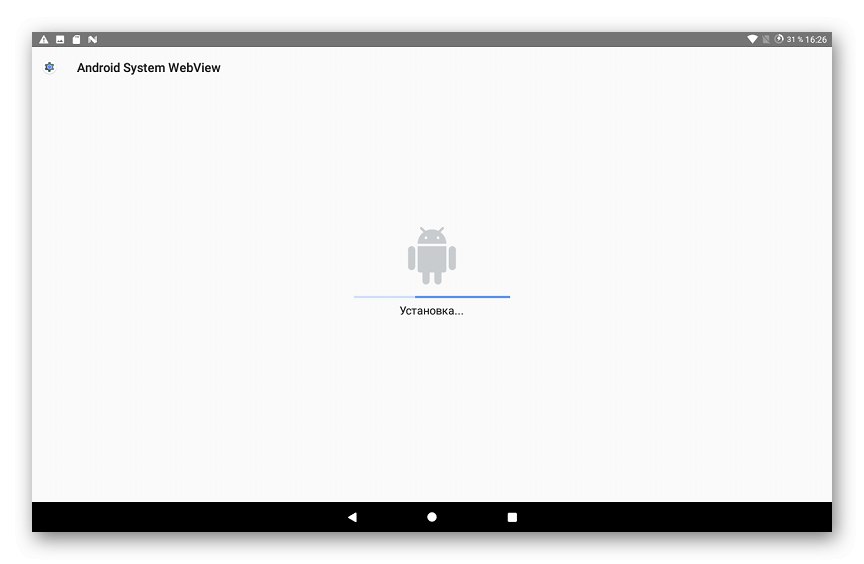Tap the grey Android robot icon
The width and height of the screenshot is (864, 564).
point(432,256)
